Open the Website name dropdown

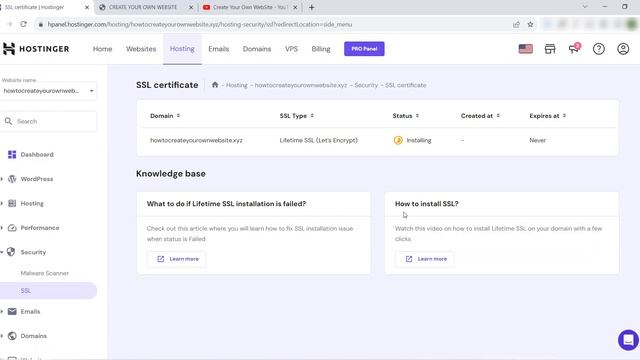click(48, 91)
